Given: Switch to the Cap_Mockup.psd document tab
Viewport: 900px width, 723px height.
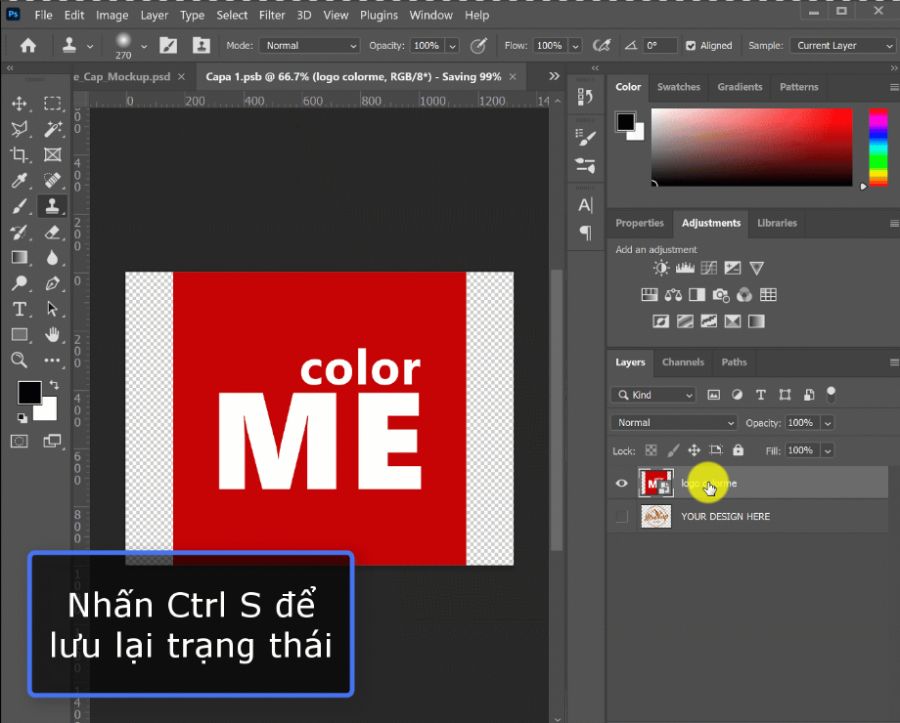Looking at the screenshot, I should click(130, 76).
